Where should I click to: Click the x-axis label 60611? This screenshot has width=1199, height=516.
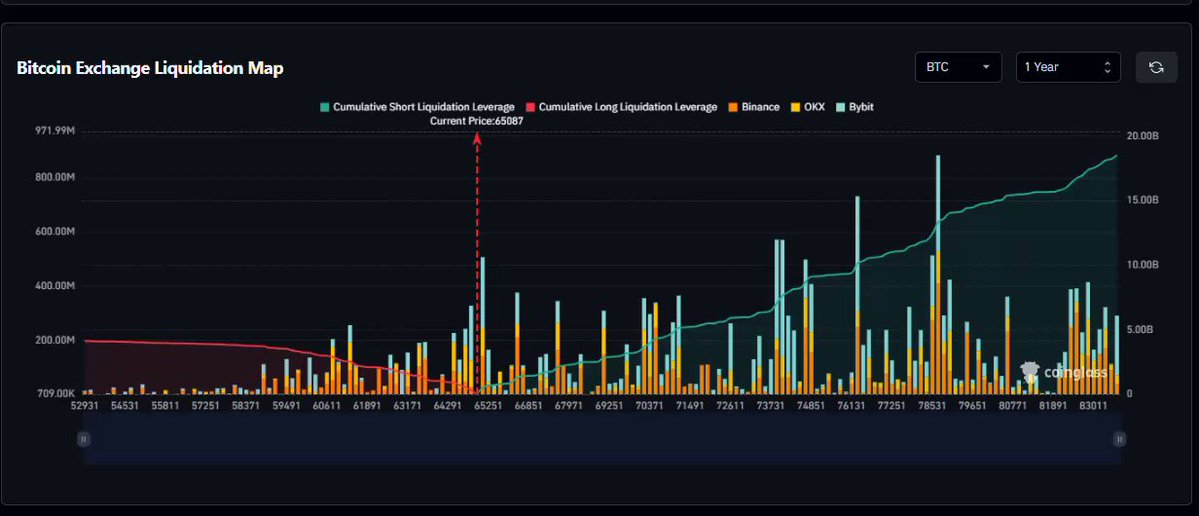(x=327, y=405)
